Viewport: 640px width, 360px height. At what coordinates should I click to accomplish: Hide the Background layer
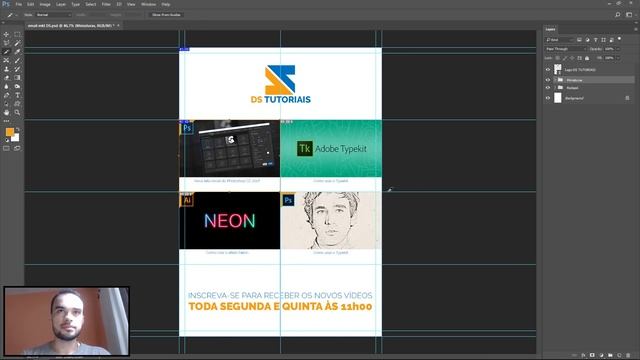pos(548,98)
